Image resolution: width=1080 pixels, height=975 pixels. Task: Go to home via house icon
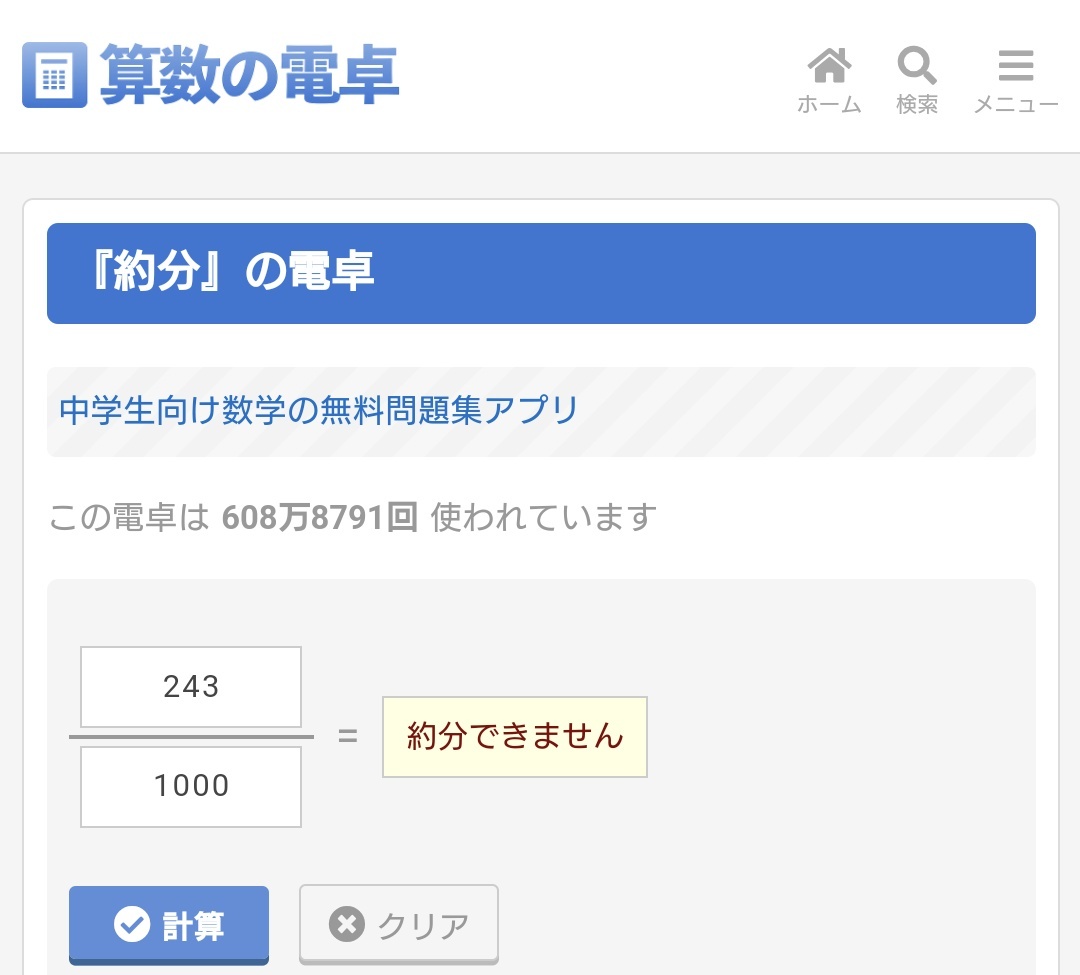click(x=829, y=66)
